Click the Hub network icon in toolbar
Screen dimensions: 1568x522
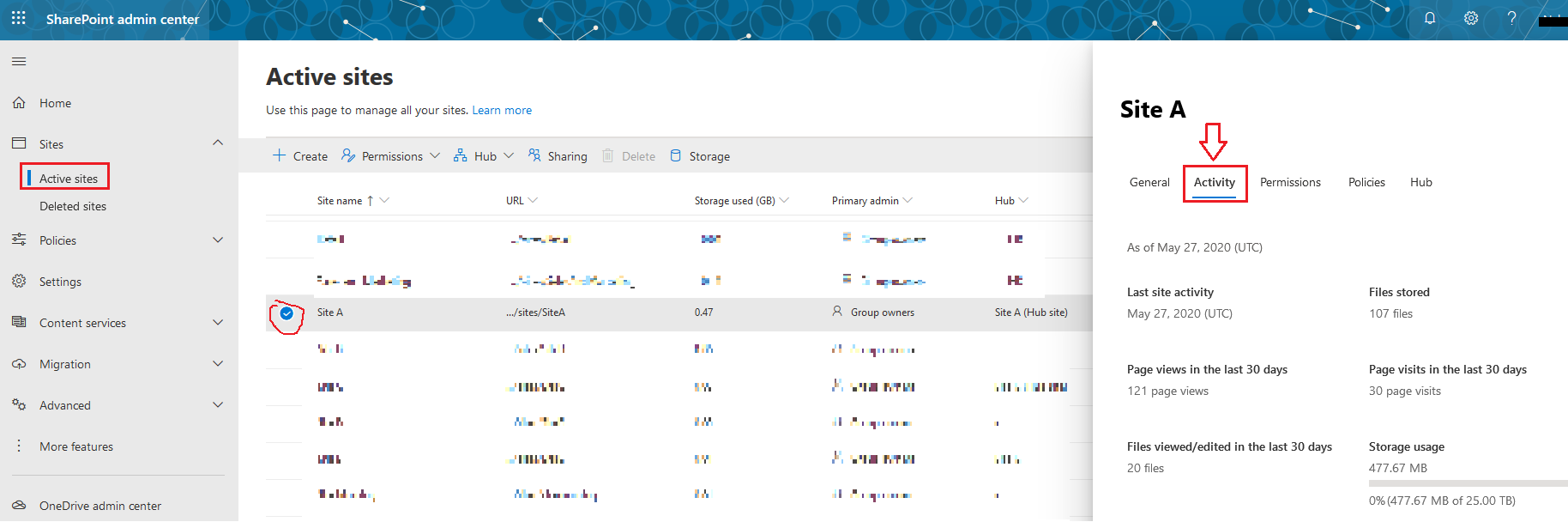461,155
